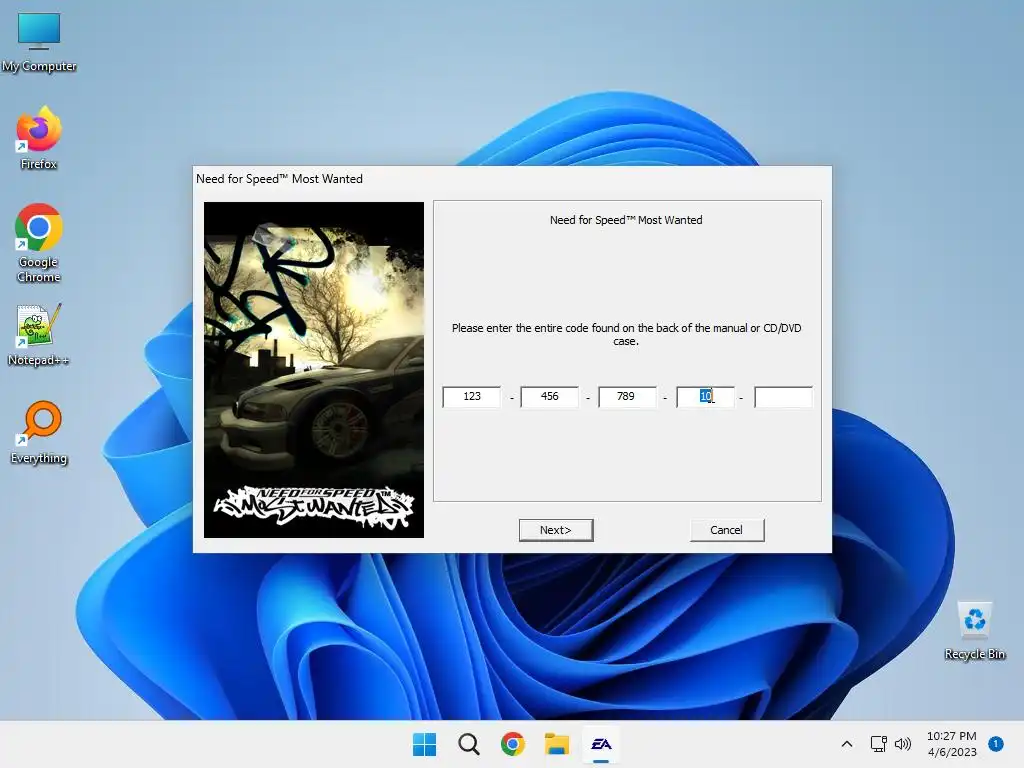Open the network status tray icon
Viewport: 1024px width, 768px height.
tap(878, 744)
